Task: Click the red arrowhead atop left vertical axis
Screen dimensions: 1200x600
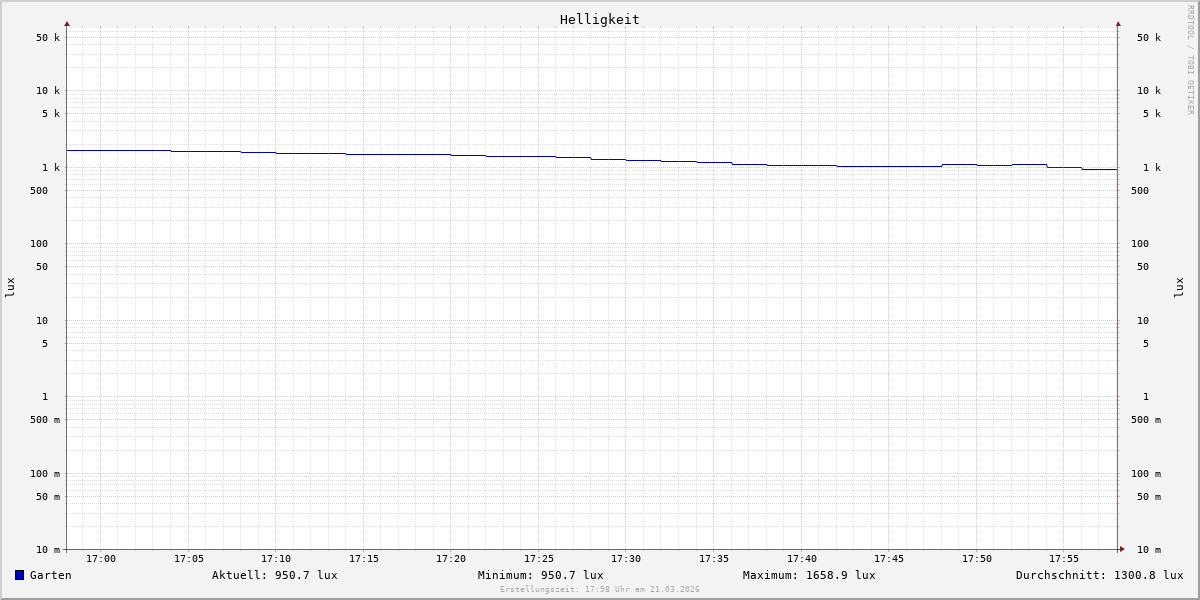Action: [67, 23]
